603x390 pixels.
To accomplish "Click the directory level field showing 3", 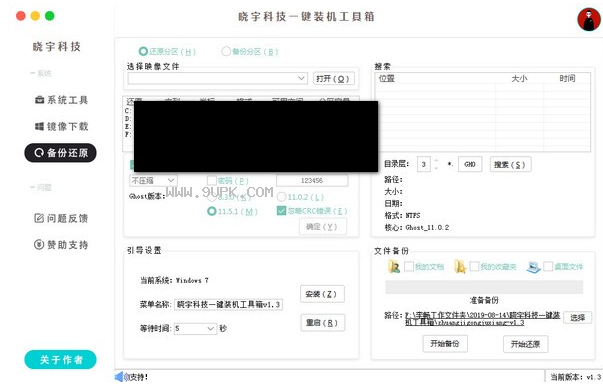I will point(424,164).
